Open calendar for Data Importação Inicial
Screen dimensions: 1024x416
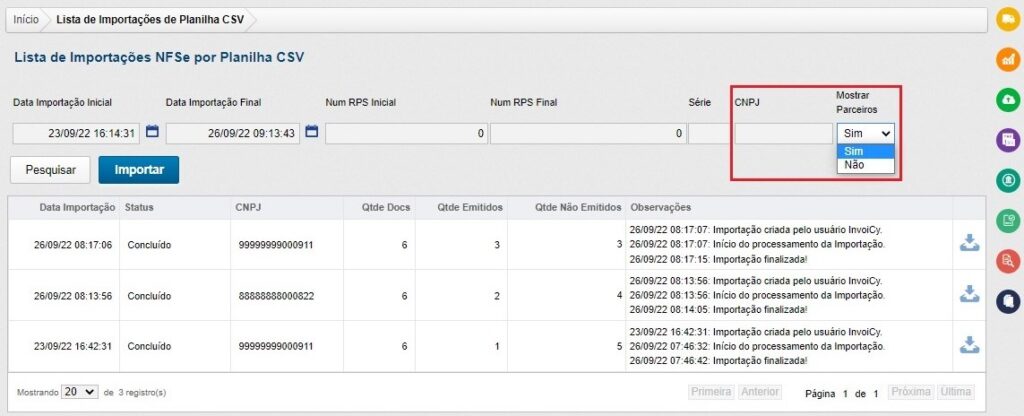pos(153,132)
